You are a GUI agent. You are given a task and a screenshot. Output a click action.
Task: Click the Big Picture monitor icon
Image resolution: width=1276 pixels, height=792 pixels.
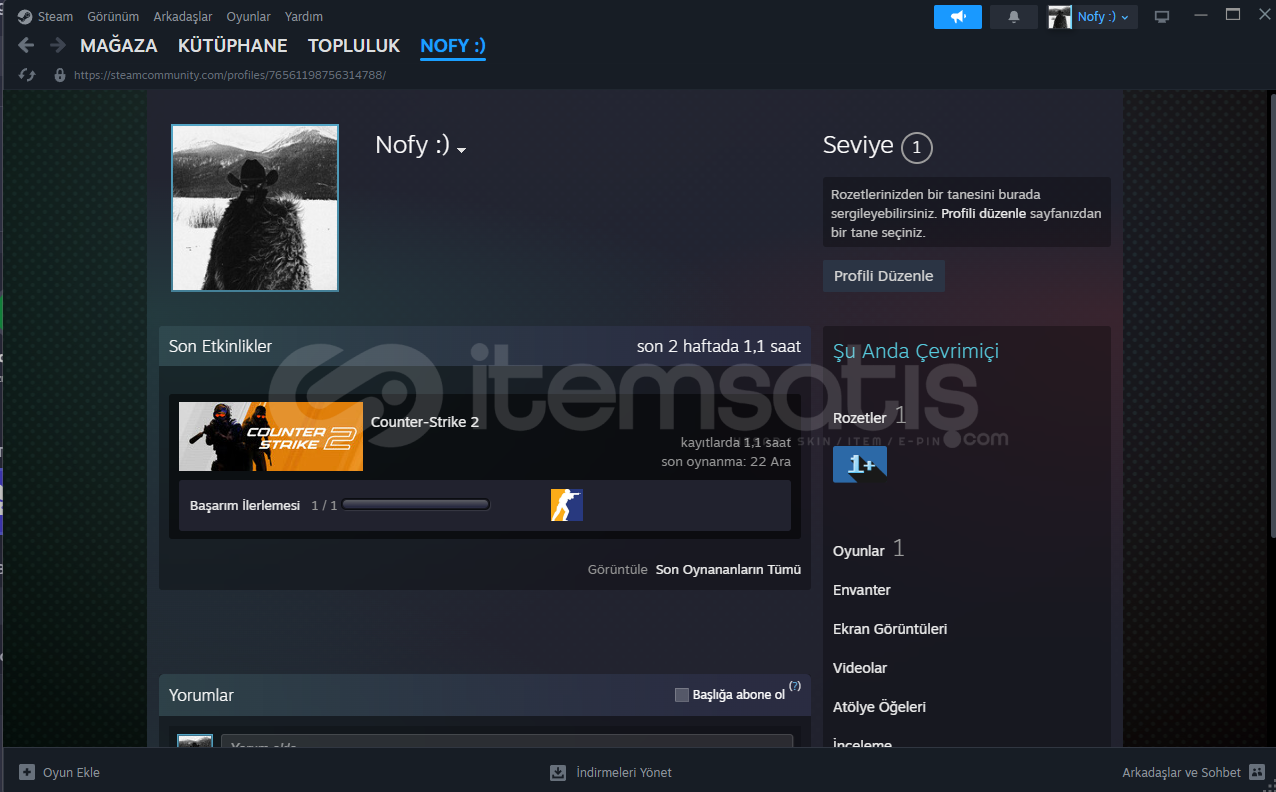1161,17
